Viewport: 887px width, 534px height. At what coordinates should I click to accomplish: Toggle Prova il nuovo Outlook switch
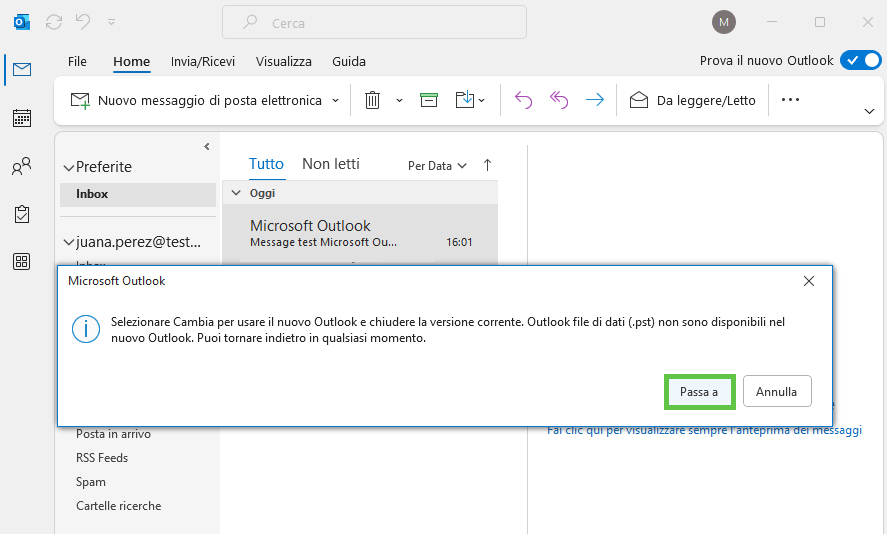click(x=860, y=61)
